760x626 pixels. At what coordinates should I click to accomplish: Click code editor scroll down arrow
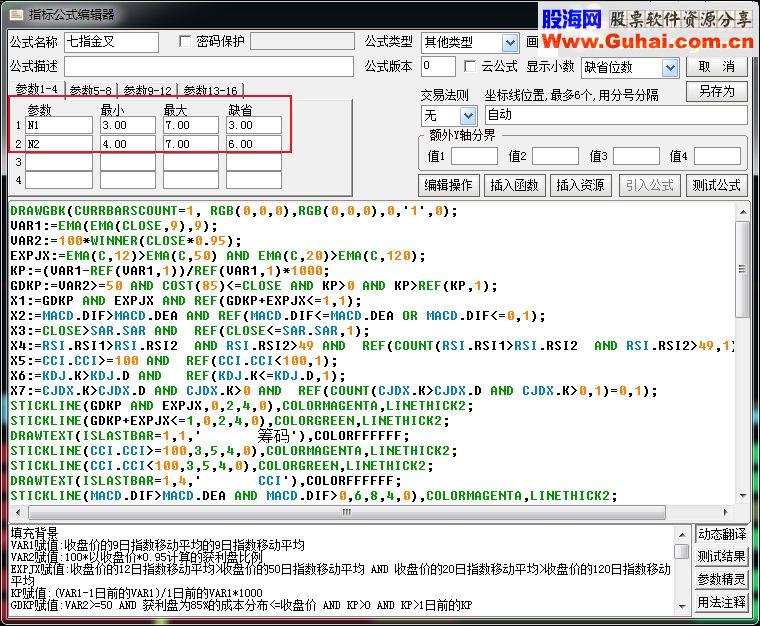742,496
